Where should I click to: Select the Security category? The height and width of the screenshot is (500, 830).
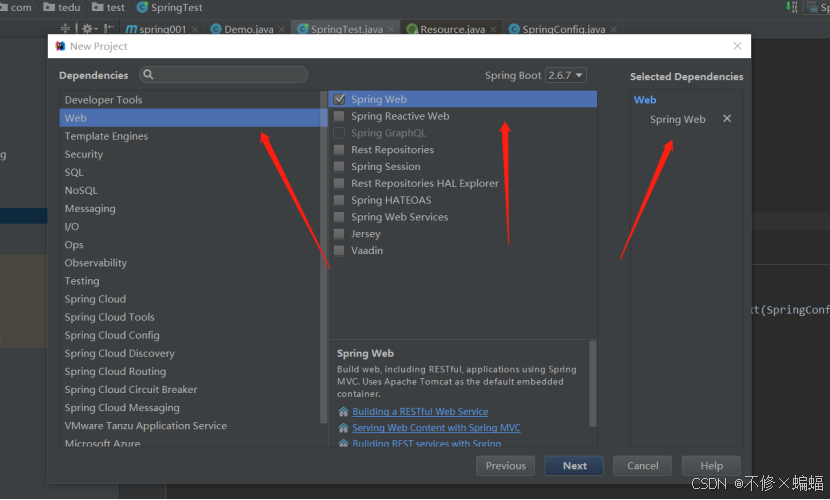pos(190,154)
